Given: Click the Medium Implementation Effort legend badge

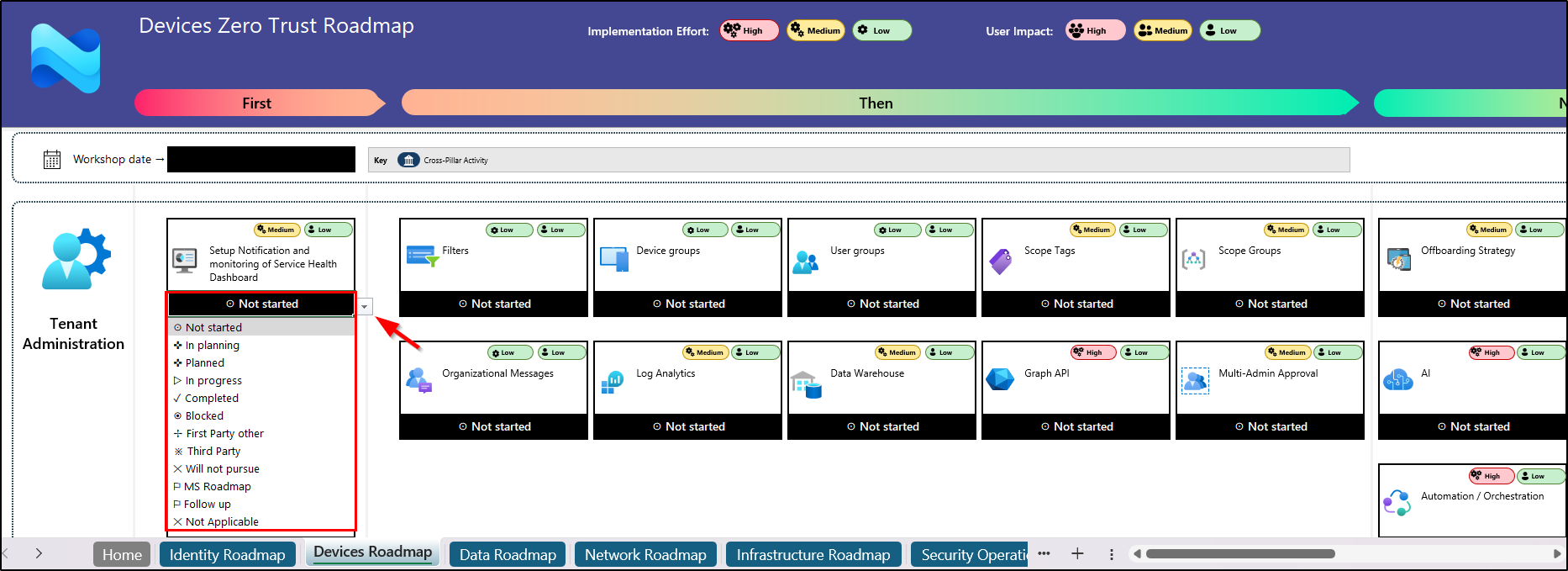Looking at the screenshot, I should (x=816, y=30).
